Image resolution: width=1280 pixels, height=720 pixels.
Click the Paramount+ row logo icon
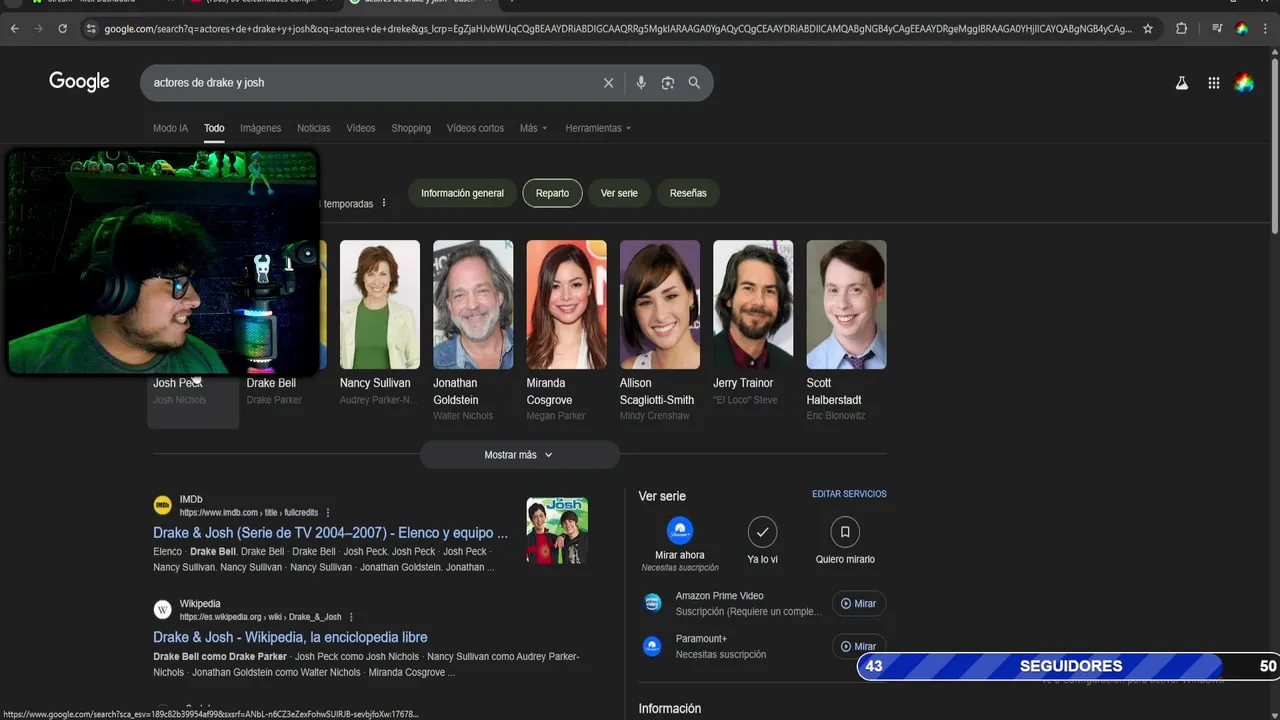(652, 646)
